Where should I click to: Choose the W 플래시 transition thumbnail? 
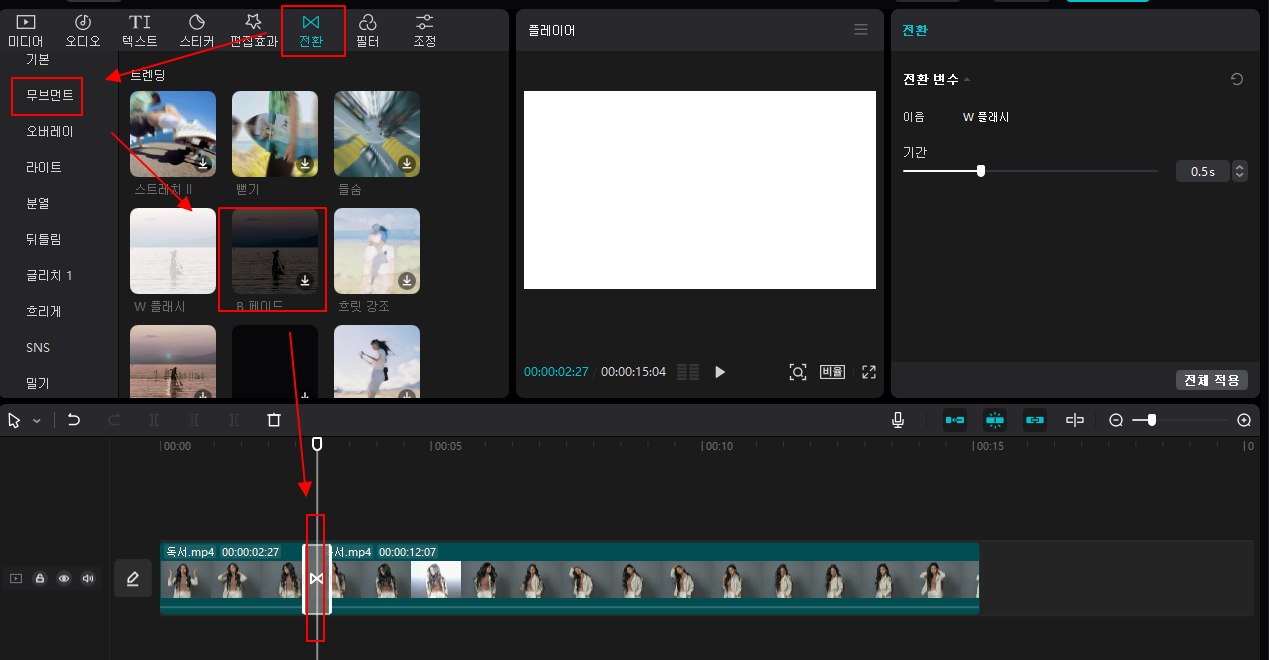[173, 251]
